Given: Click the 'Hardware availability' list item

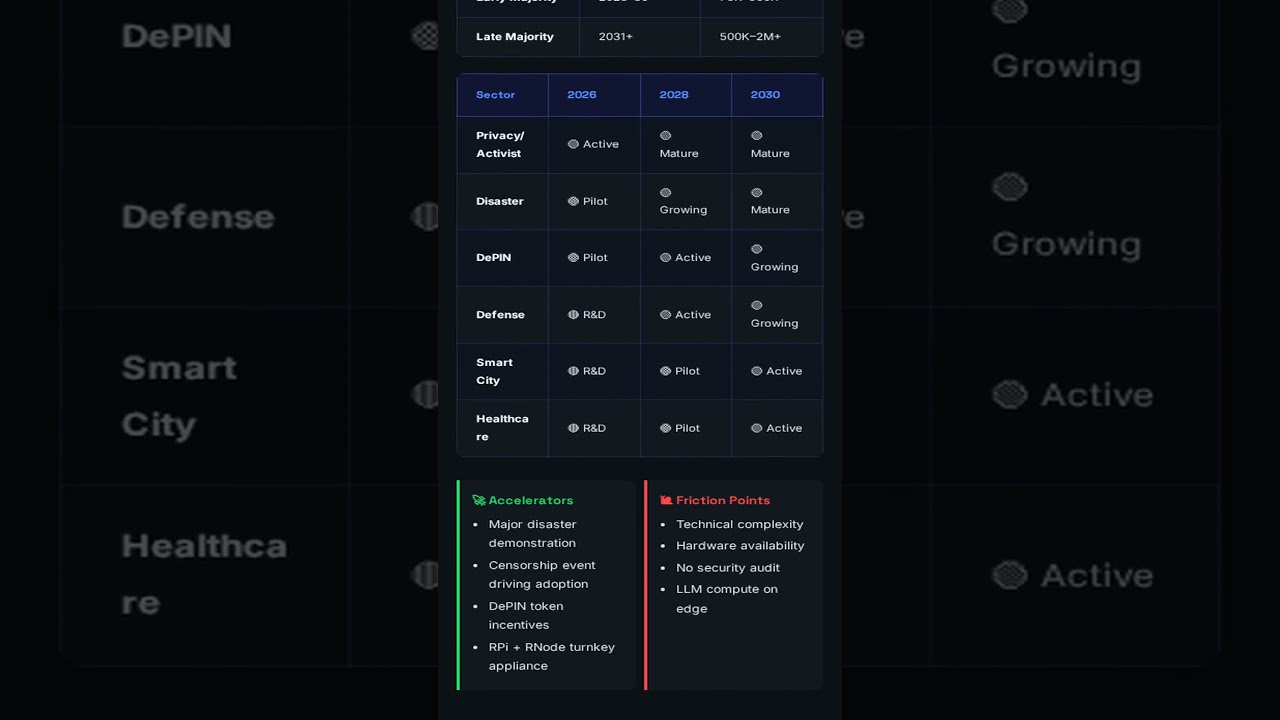Looking at the screenshot, I should 739,546.
